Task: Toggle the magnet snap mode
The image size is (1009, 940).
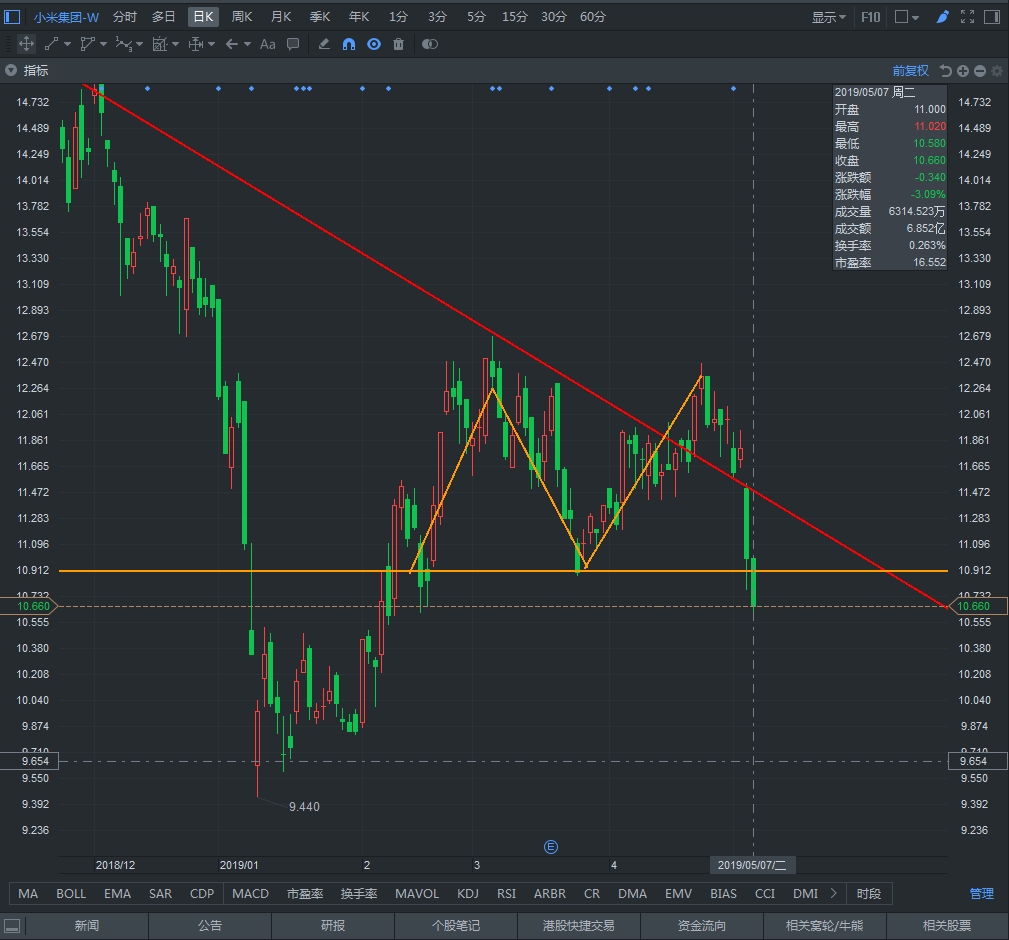Action: [349, 44]
